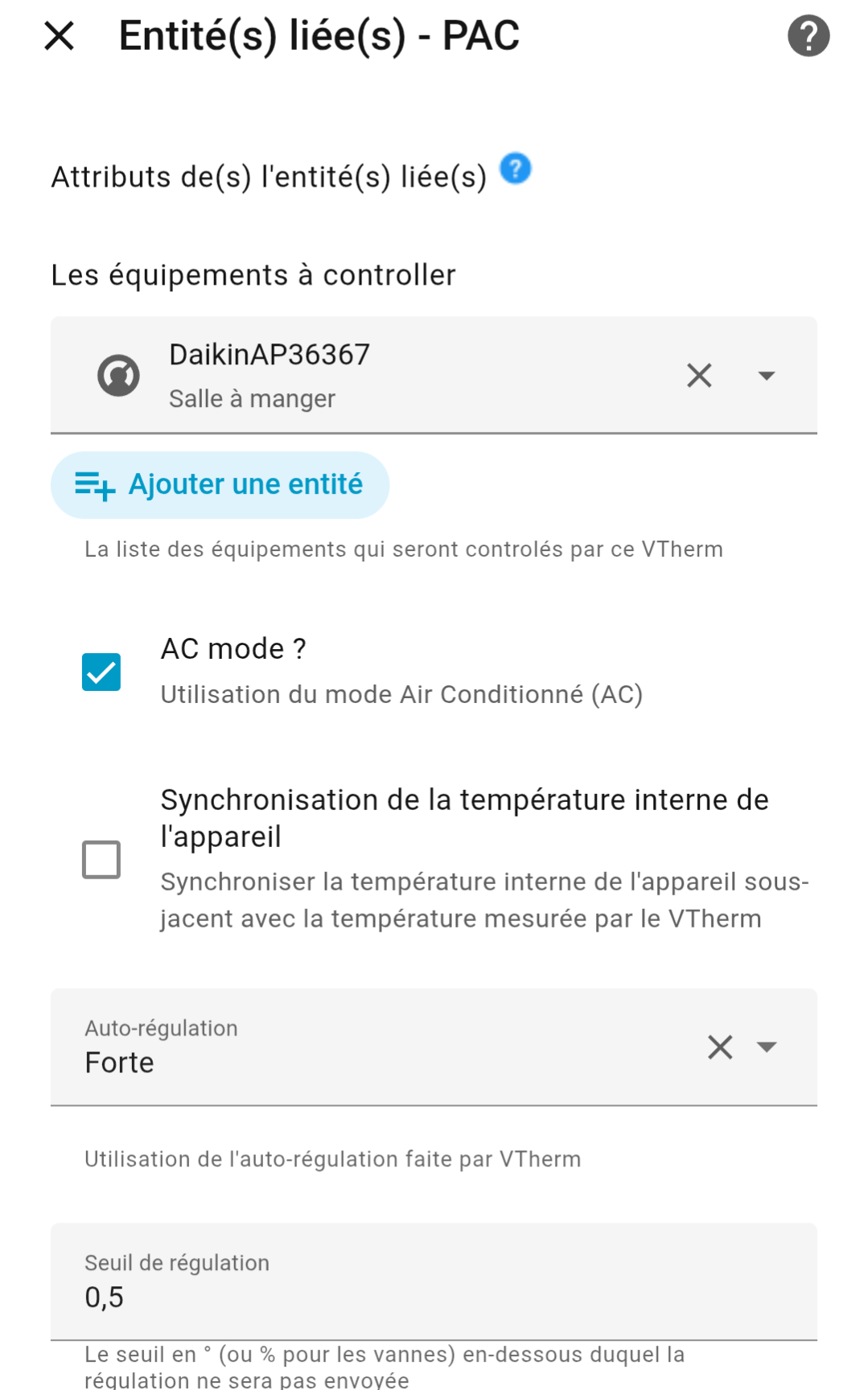Uncheck the AC mode checkbox
This screenshot has width=868, height=1390.
[x=101, y=672]
